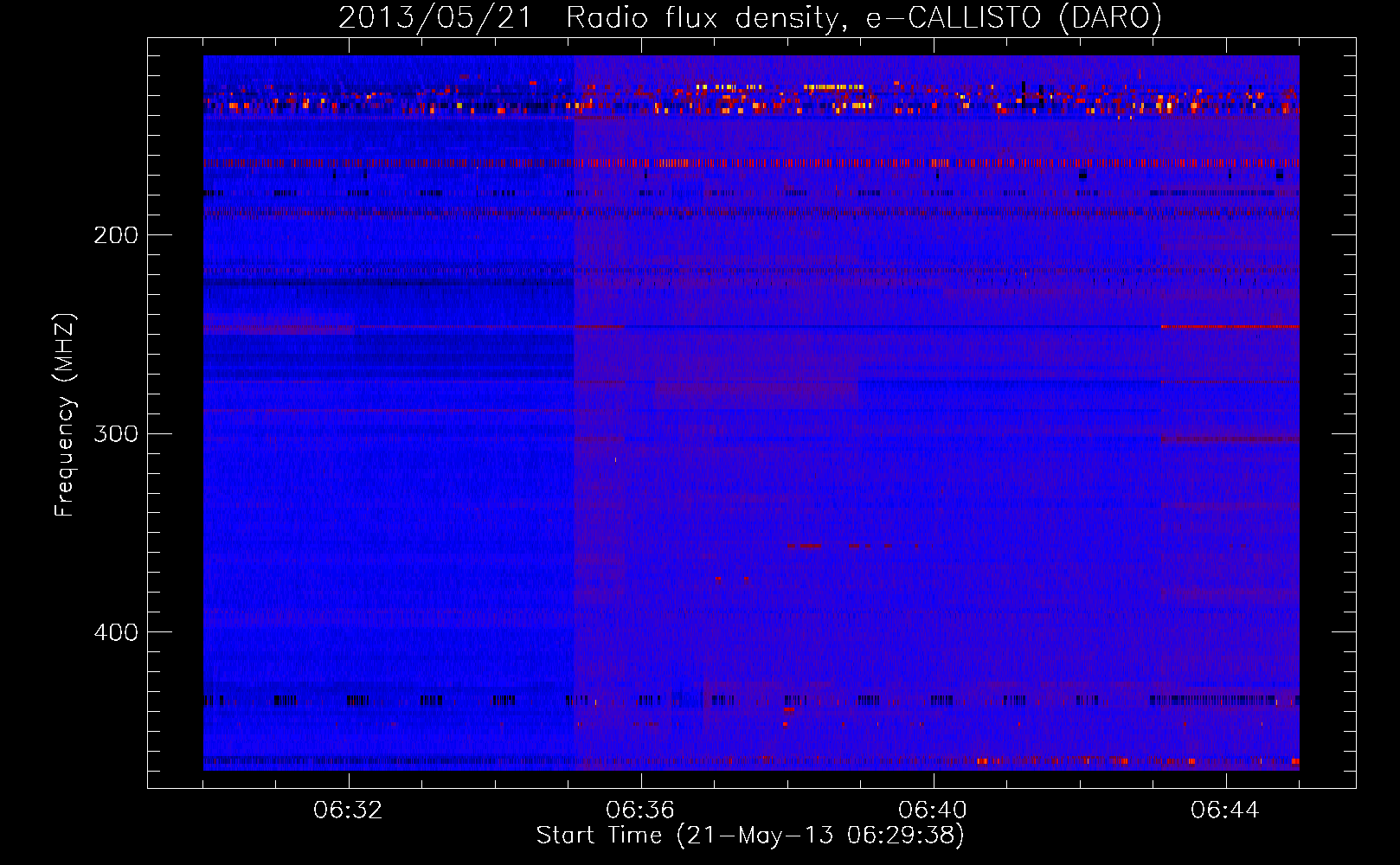Image resolution: width=1400 pixels, height=865 pixels.
Task: Click the plot title 'Radio flux density, e-CALLISTO (DARO)'
Action: tap(864, 17)
